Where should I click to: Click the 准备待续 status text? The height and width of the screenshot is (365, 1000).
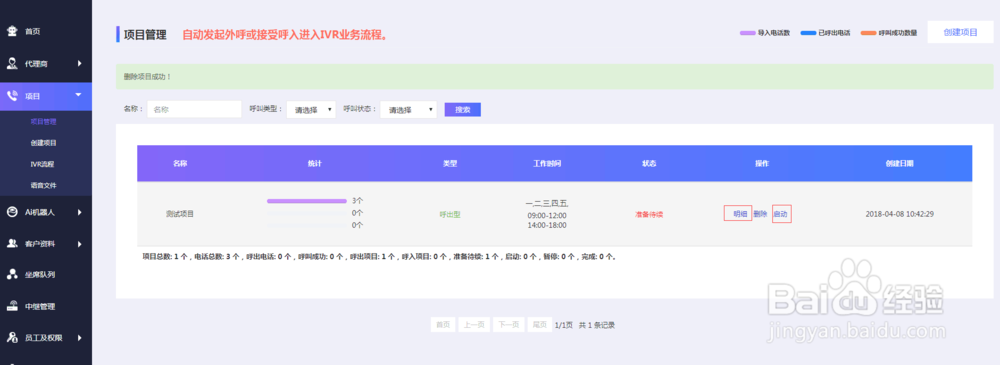[x=649, y=214]
